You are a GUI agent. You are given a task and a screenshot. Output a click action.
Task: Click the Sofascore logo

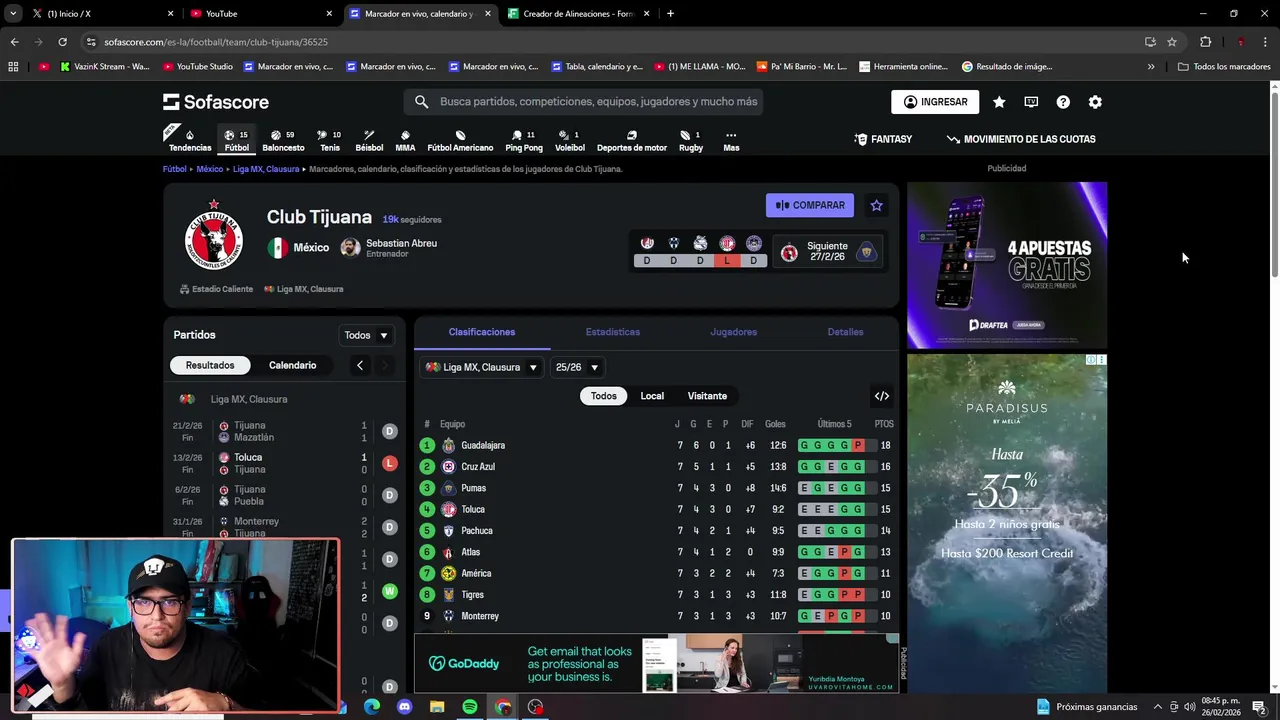point(216,102)
